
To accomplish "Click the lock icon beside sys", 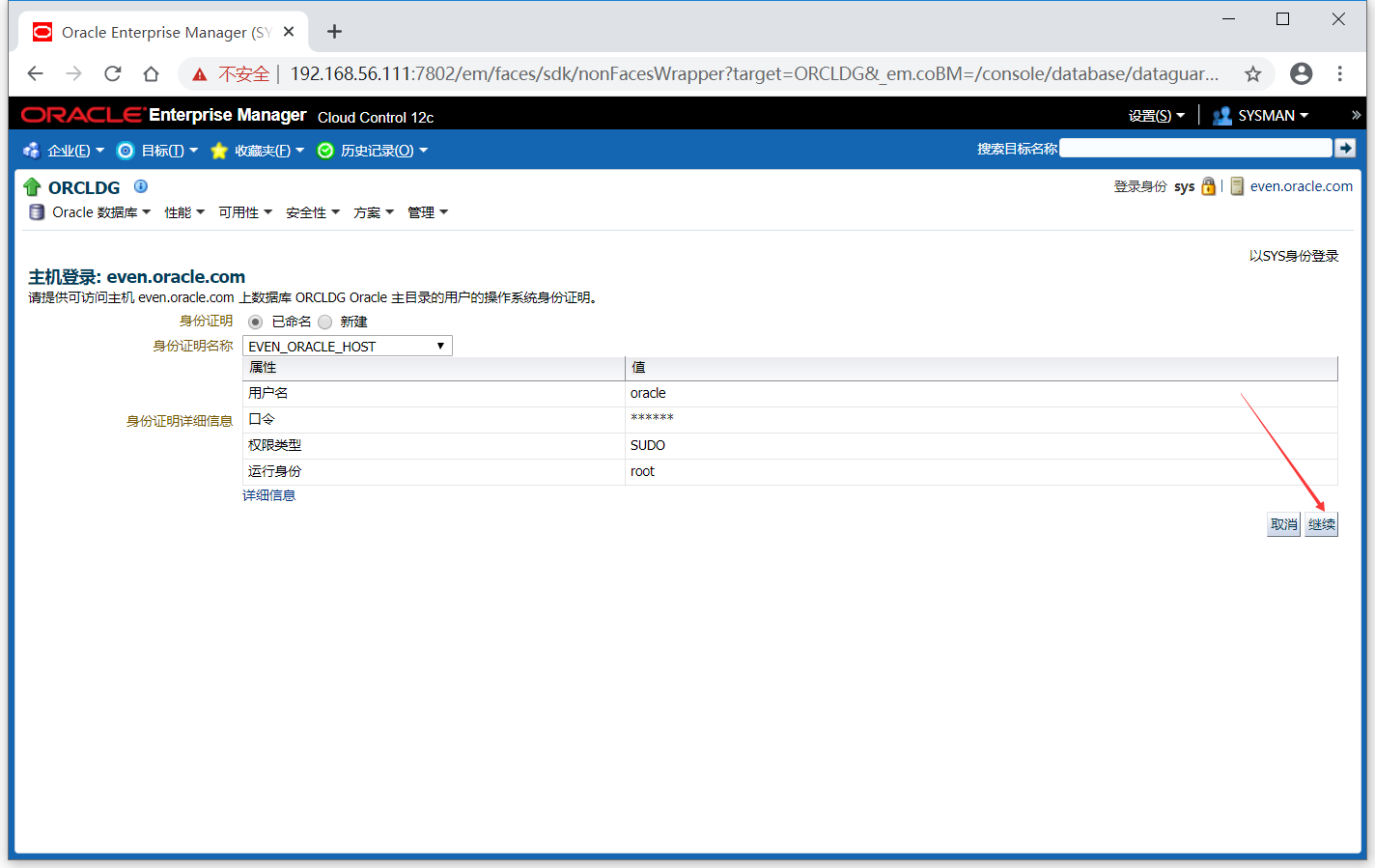I will pyautogui.click(x=1208, y=186).
